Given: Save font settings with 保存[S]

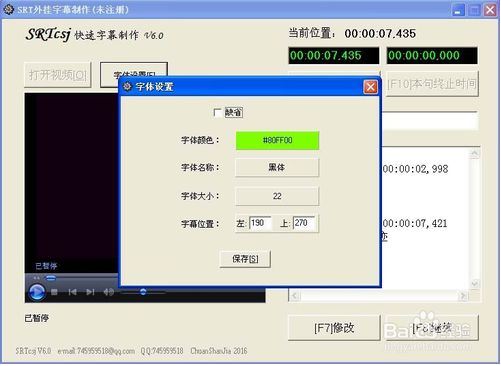Looking at the screenshot, I should pos(245,259).
